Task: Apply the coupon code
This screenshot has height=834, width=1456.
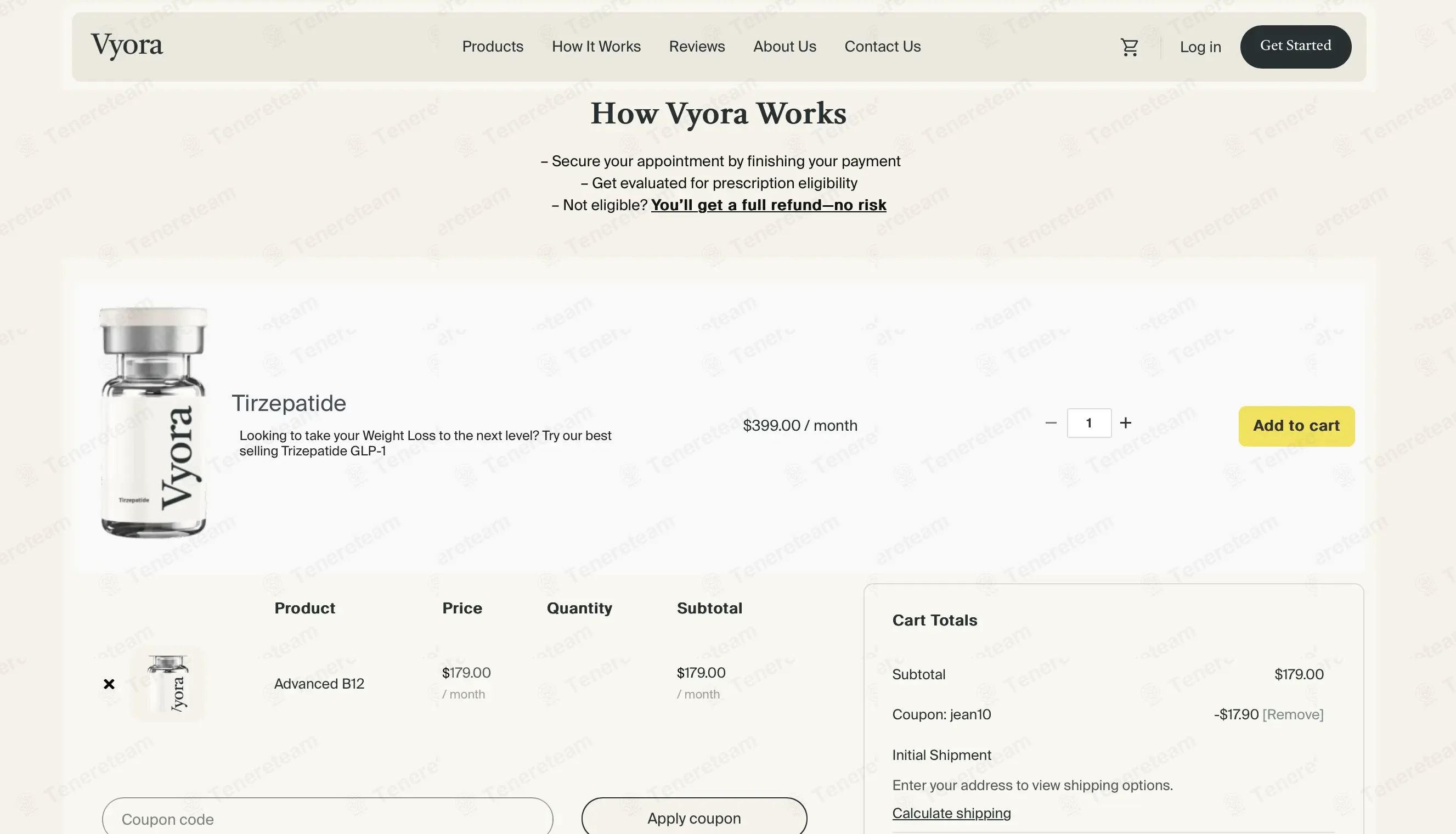Action: [x=694, y=818]
